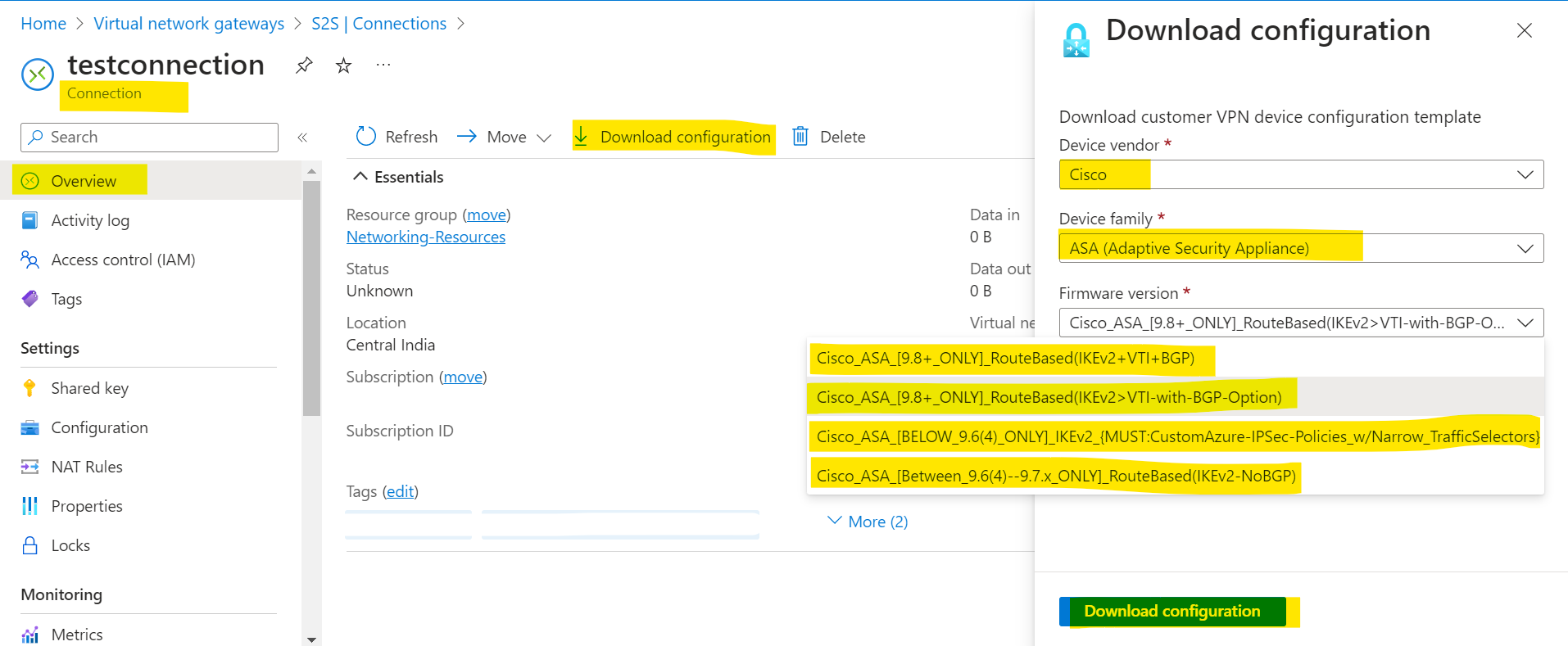Open the Networking-Resources resource group link

point(426,237)
